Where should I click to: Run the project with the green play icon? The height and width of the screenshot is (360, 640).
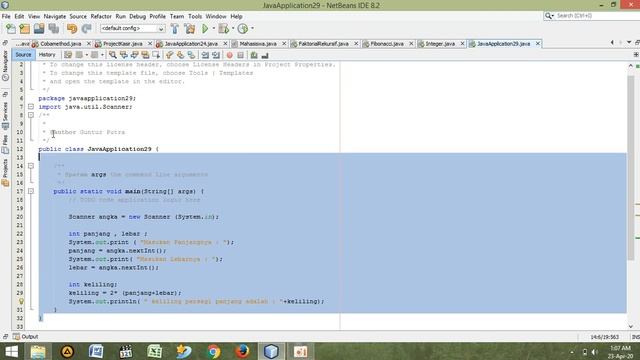click(205, 29)
